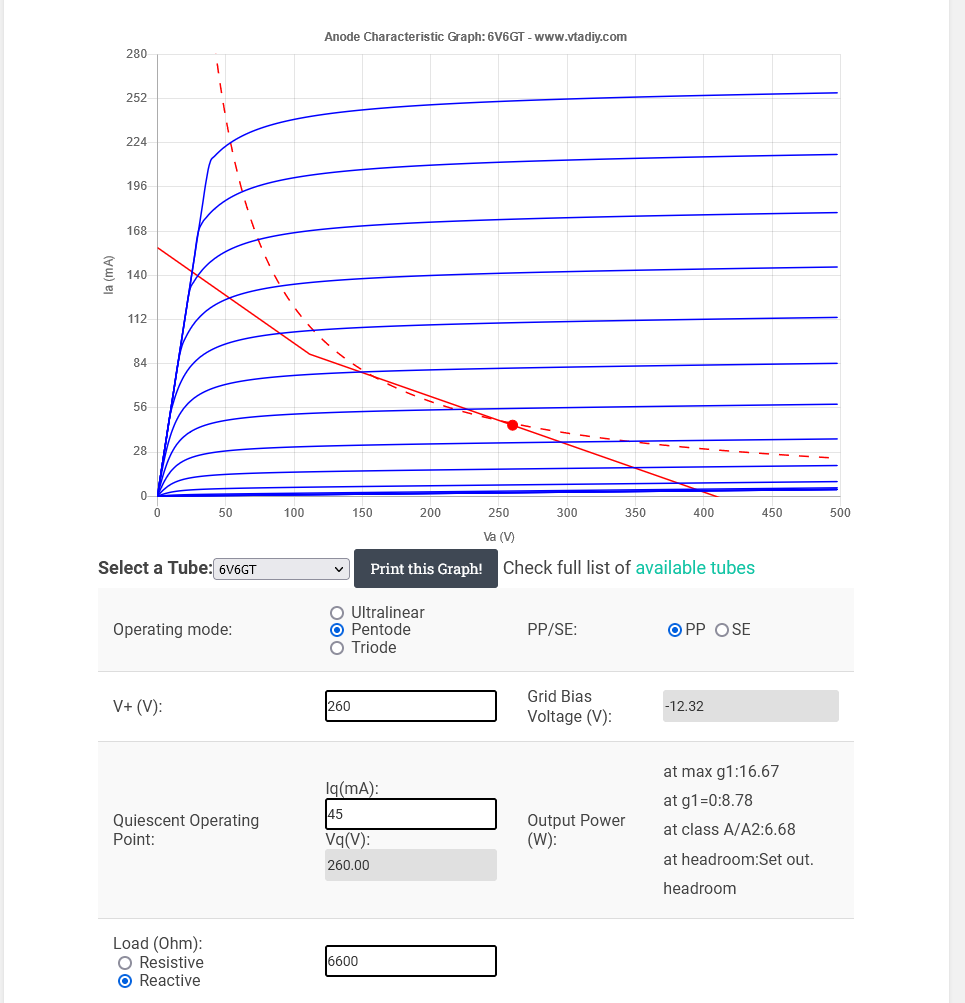Screen dimensions: 965x1003
Task: Open the available tubes link
Action: click(x=695, y=568)
